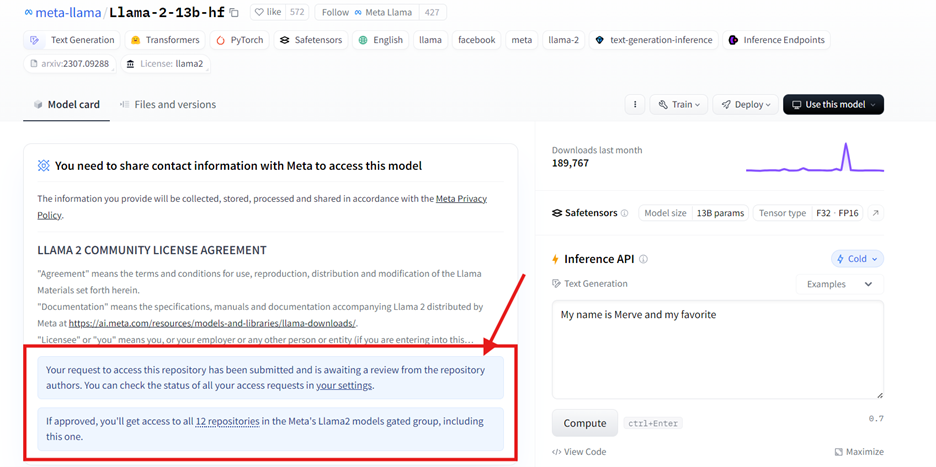The image size is (936, 467).
Task: Select the facebook tag
Action: click(x=476, y=40)
